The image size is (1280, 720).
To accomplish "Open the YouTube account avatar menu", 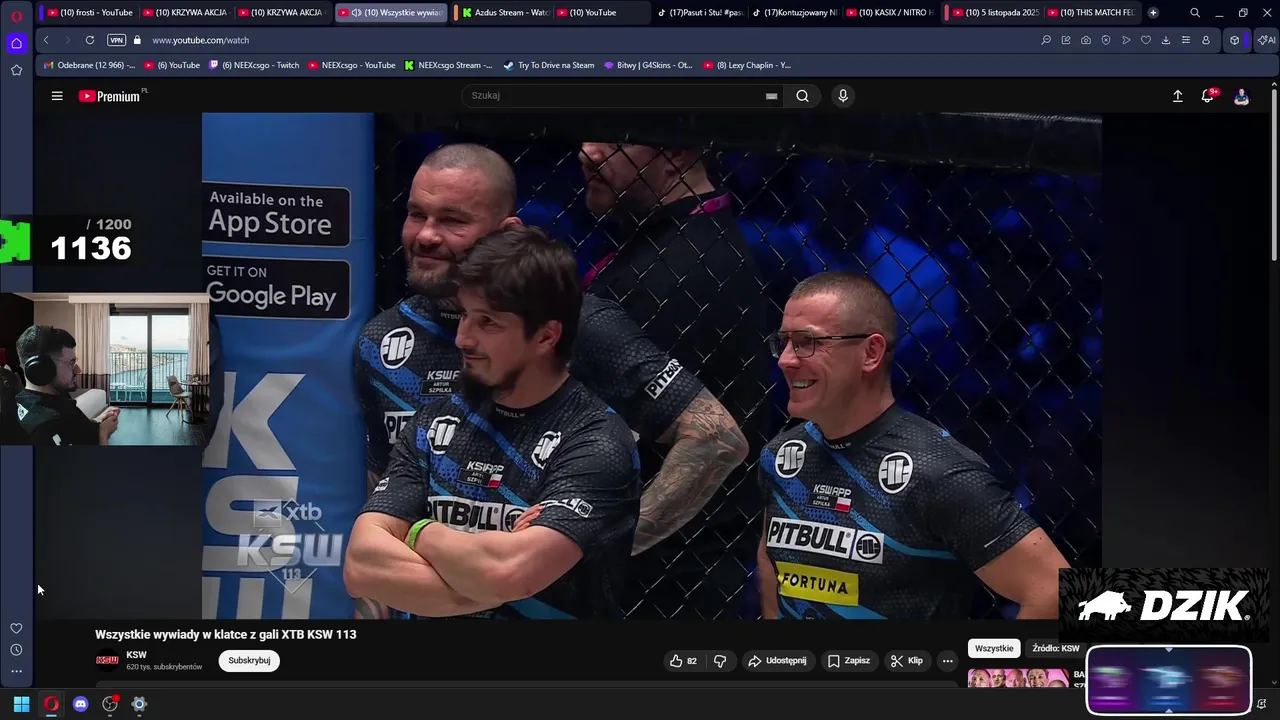I will (1241, 96).
